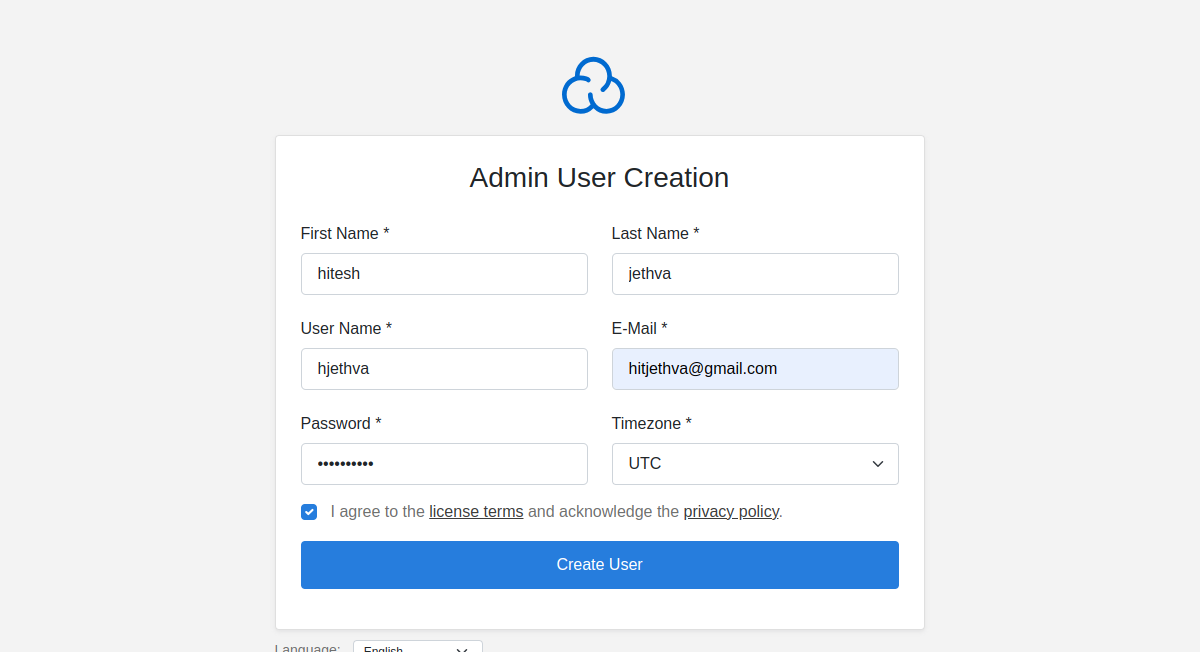The height and width of the screenshot is (652, 1200).
Task: Click the "Password *" label
Action: (x=340, y=423)
